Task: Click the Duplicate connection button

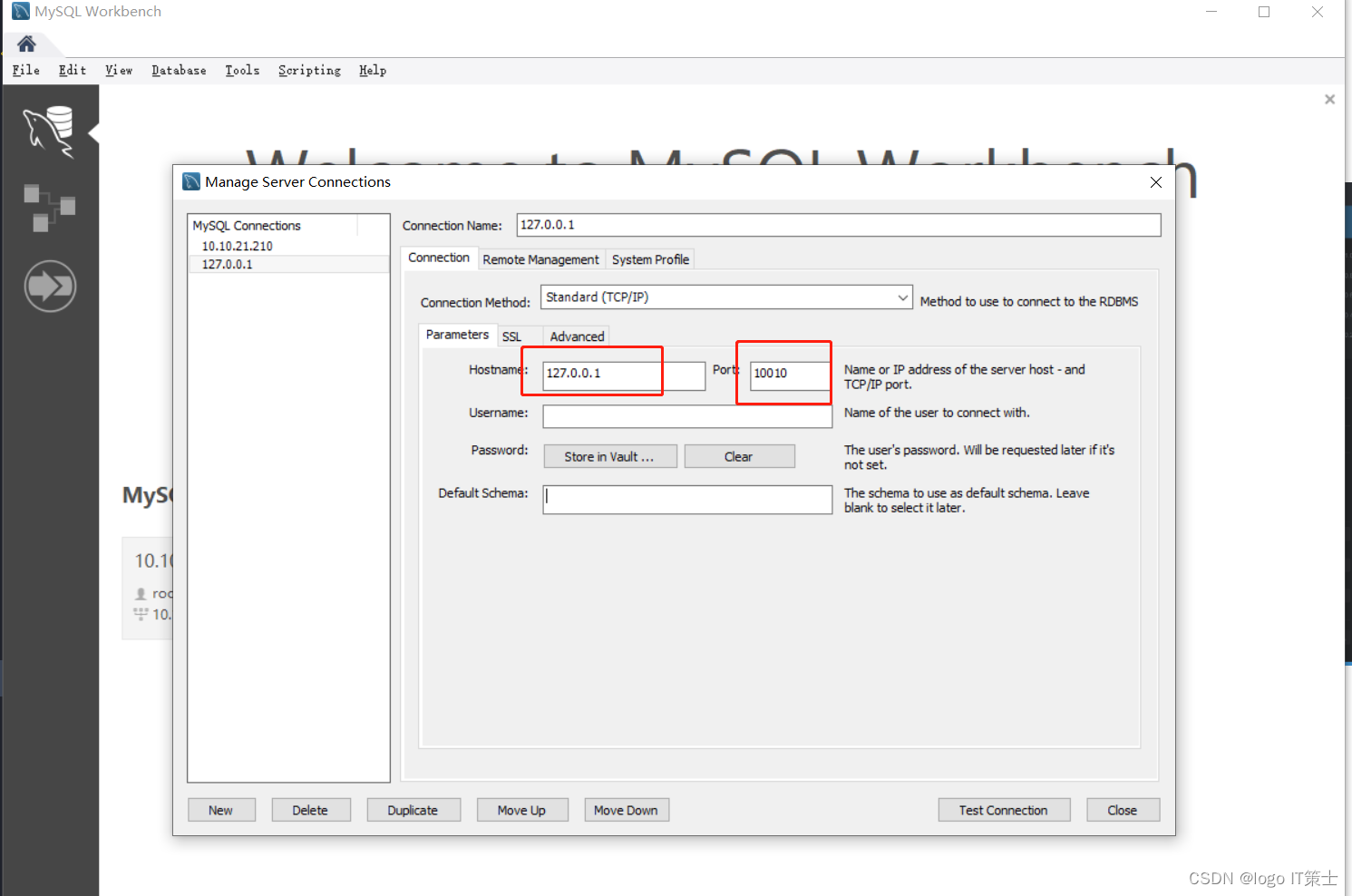Action: pos(413,810)
